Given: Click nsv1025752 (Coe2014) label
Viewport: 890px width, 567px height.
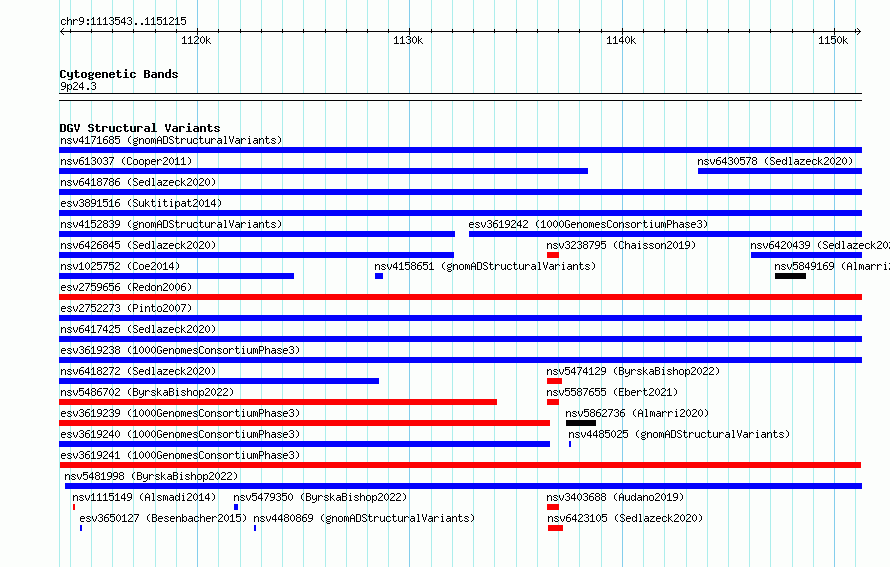Looking at the screenshot, I should 120,266.
